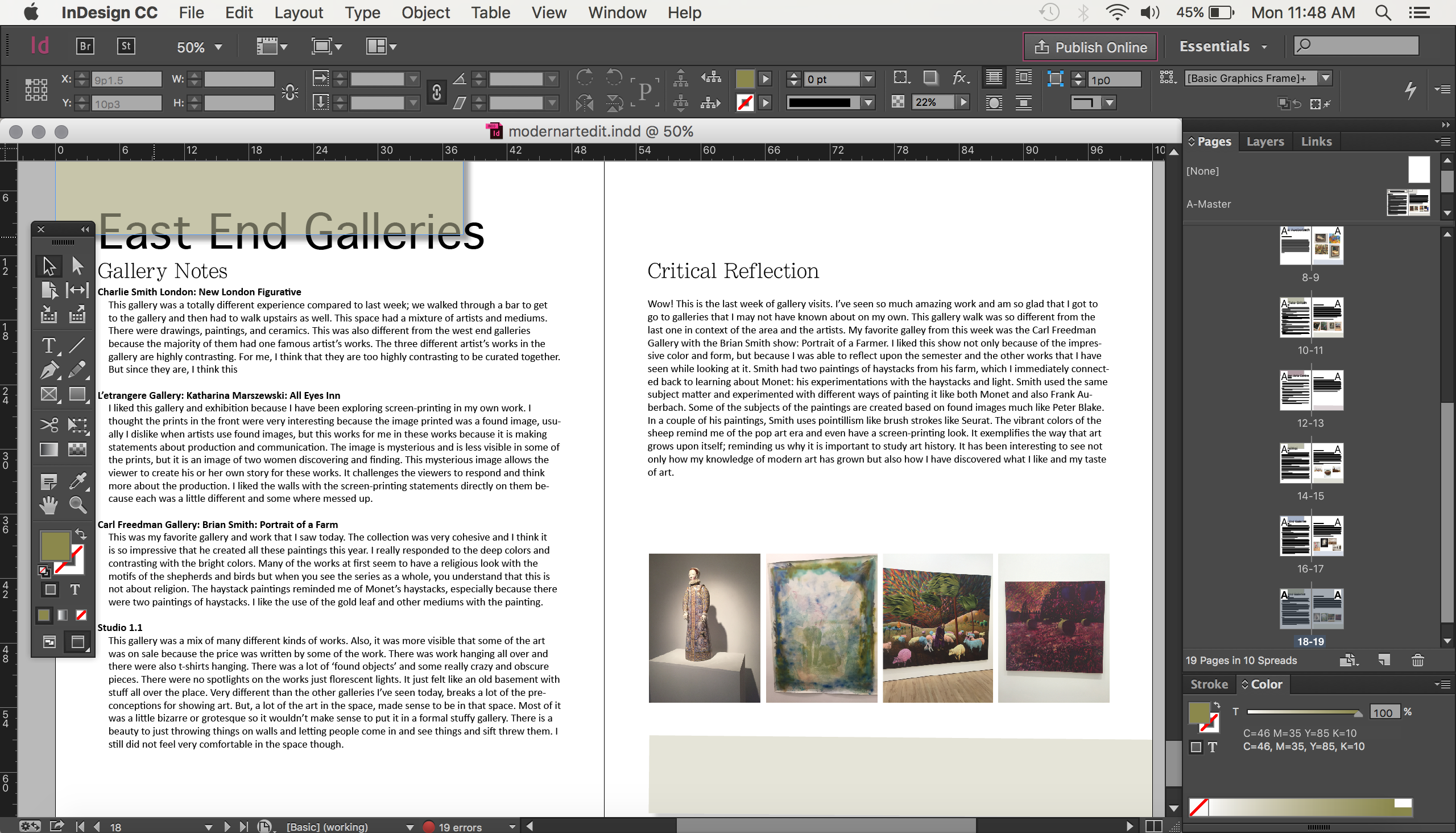Click the Rectangle Frame tool

(48, 394)
